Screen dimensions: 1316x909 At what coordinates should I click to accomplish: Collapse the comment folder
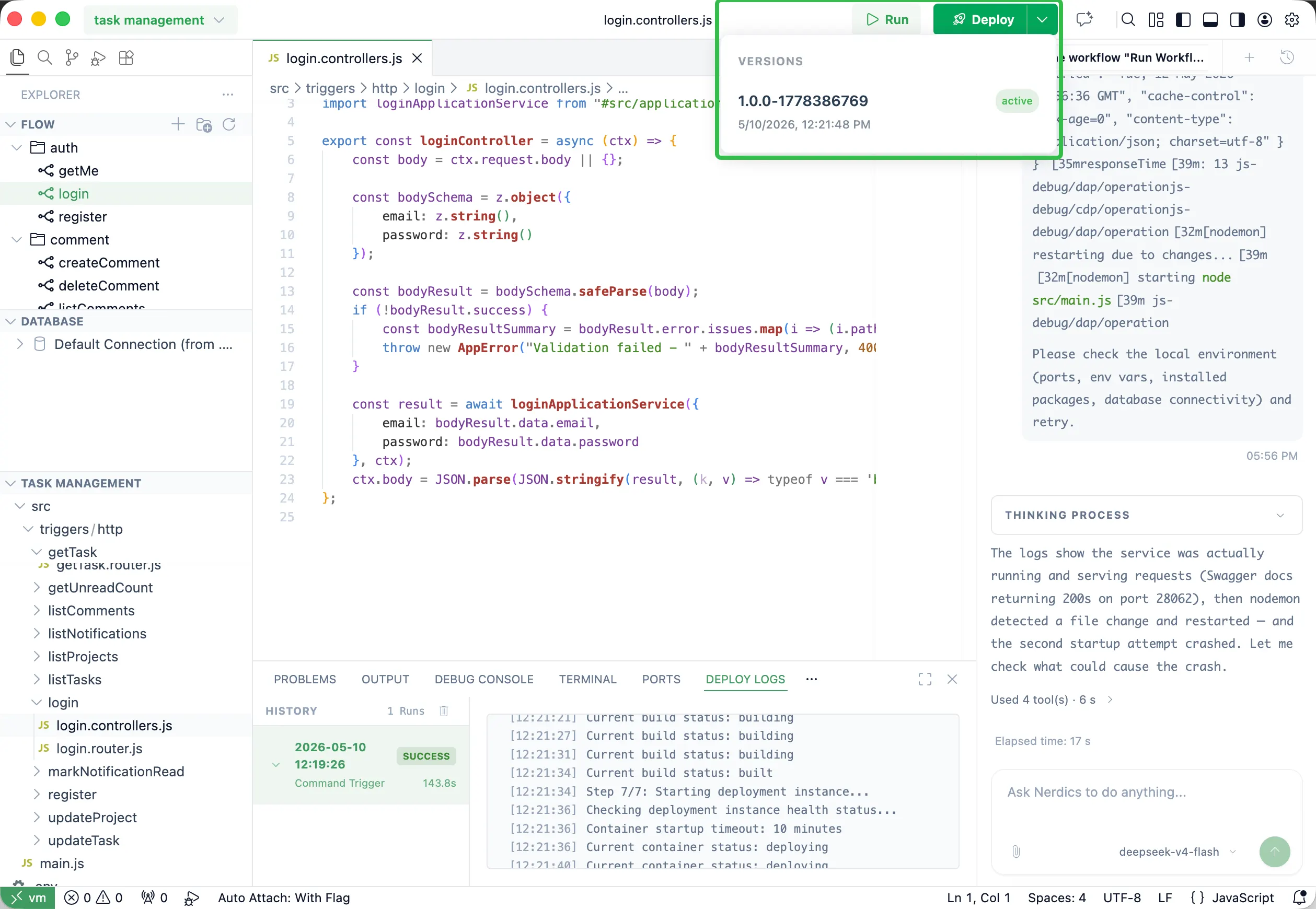pos(17,239)
